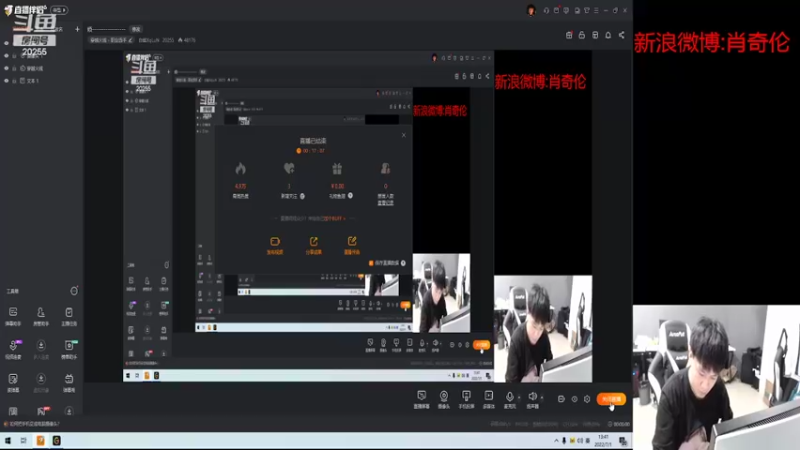Screen dimensions: 800x450
Task: Show hidden tray icons with the chevron
Action: [556, 440]
